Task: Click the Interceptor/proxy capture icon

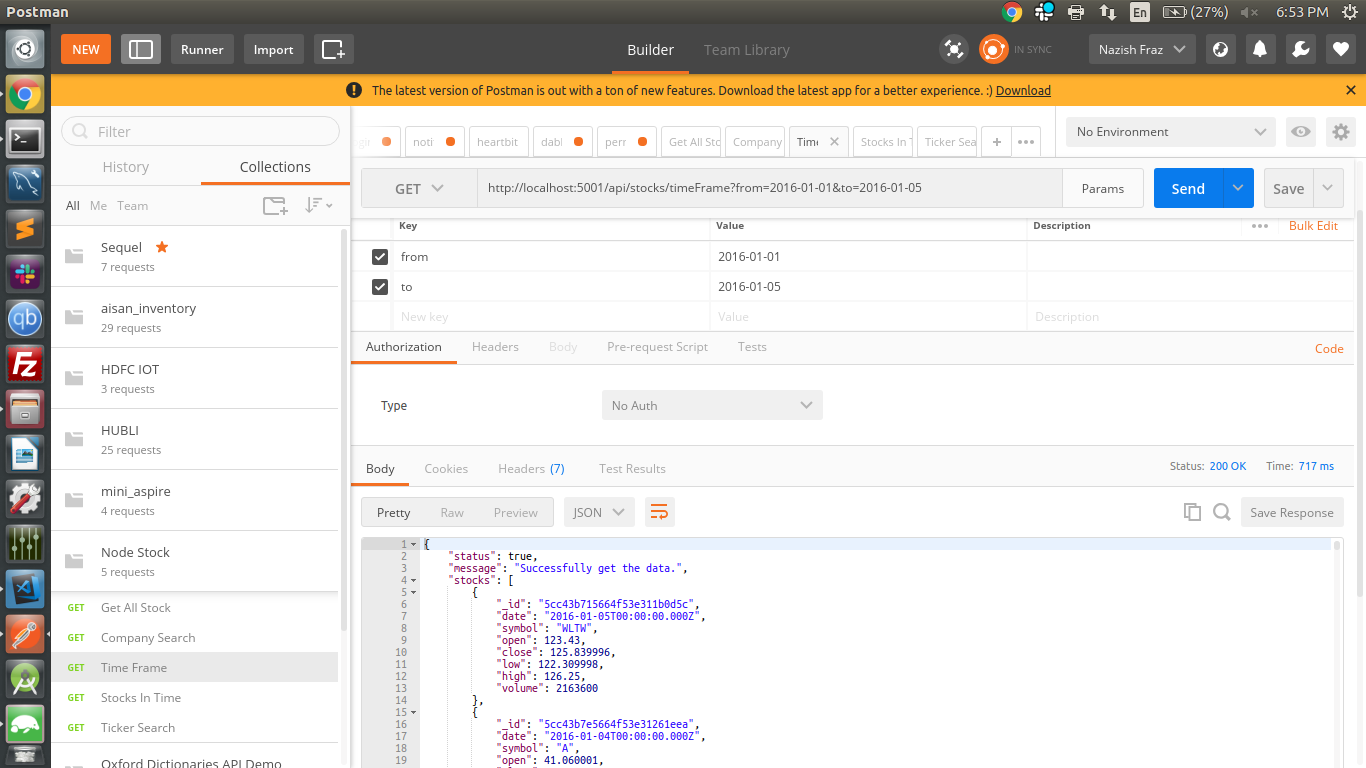Action: click(x=954, y=49)
